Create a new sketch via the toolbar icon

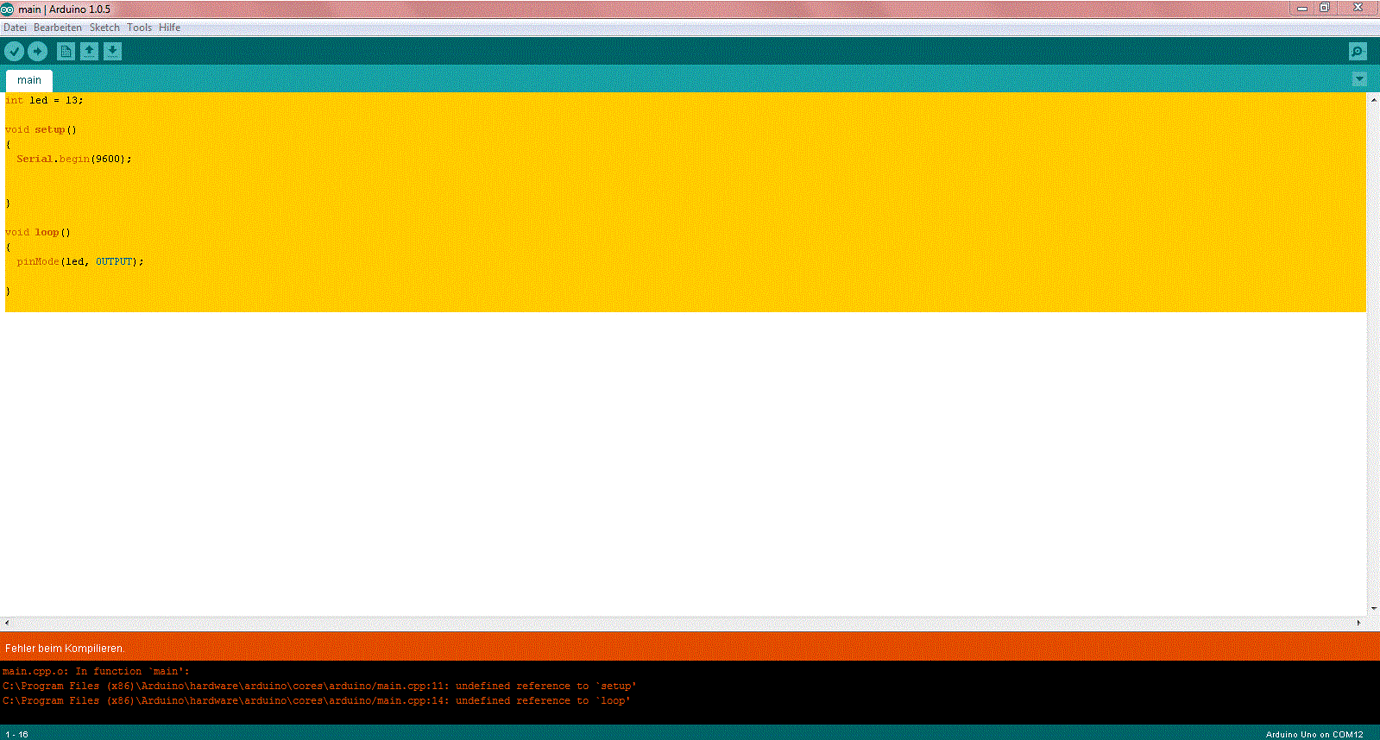tap(65, 50)
